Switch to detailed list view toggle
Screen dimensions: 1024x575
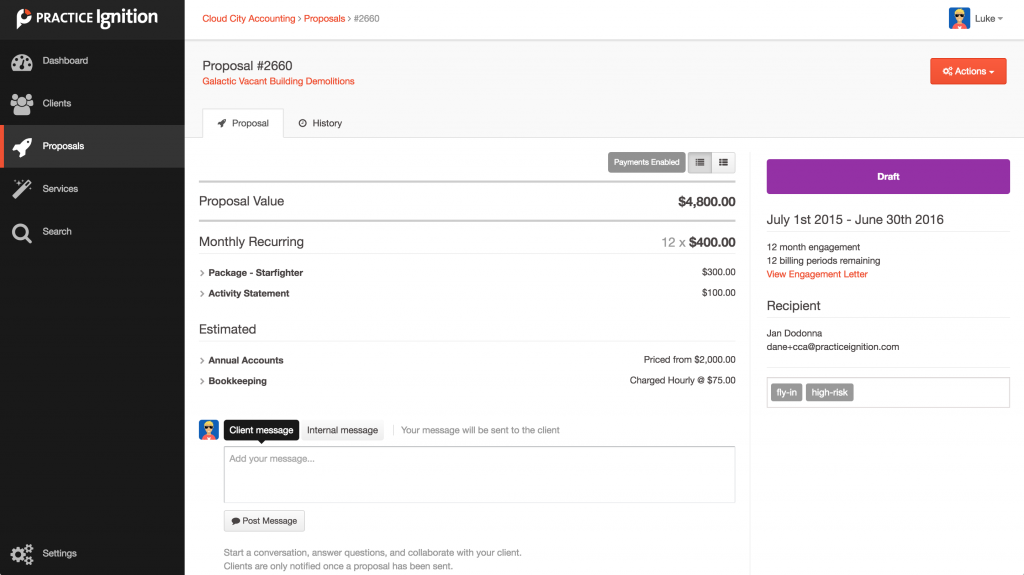point(723,162)
